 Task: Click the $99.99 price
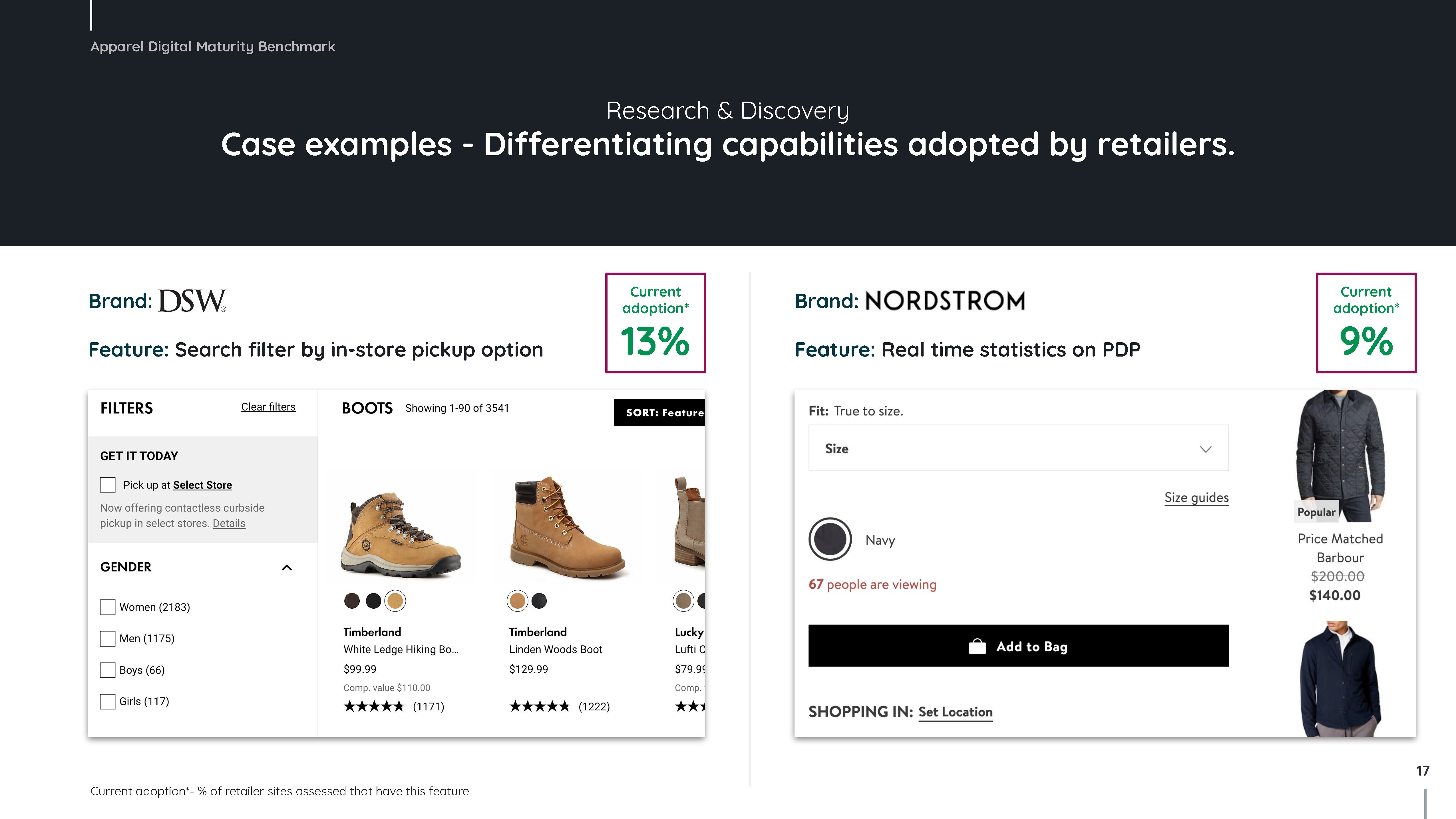click(359, 669)
